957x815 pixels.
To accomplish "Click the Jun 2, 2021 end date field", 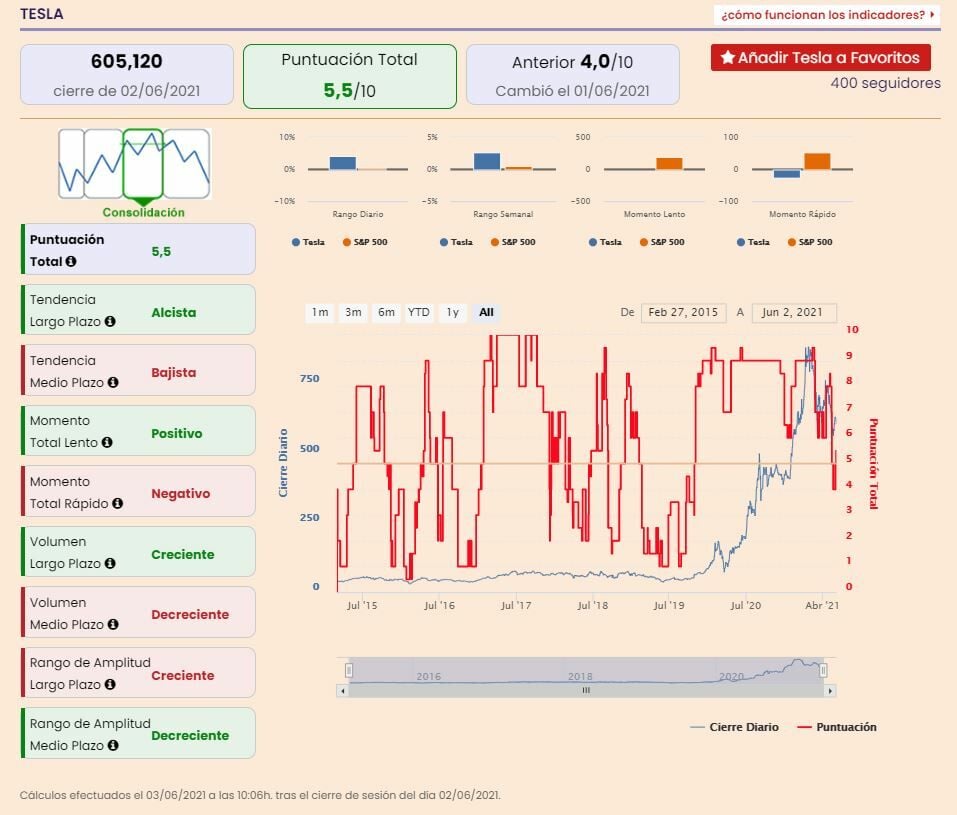I will [x=794, y=313].
